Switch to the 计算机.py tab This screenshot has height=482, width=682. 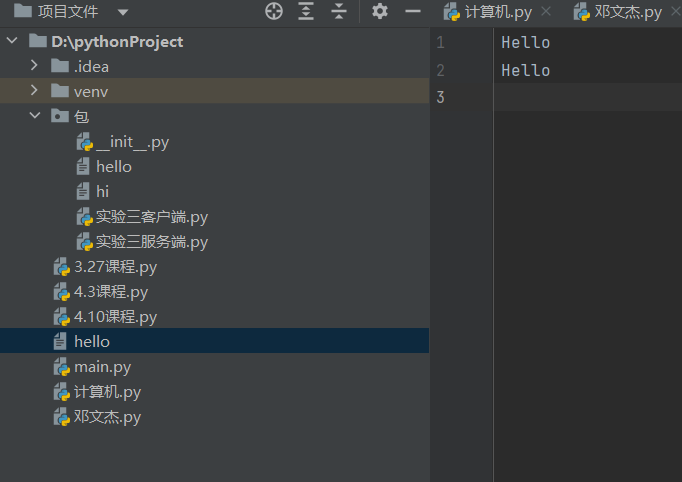[497, 12]
